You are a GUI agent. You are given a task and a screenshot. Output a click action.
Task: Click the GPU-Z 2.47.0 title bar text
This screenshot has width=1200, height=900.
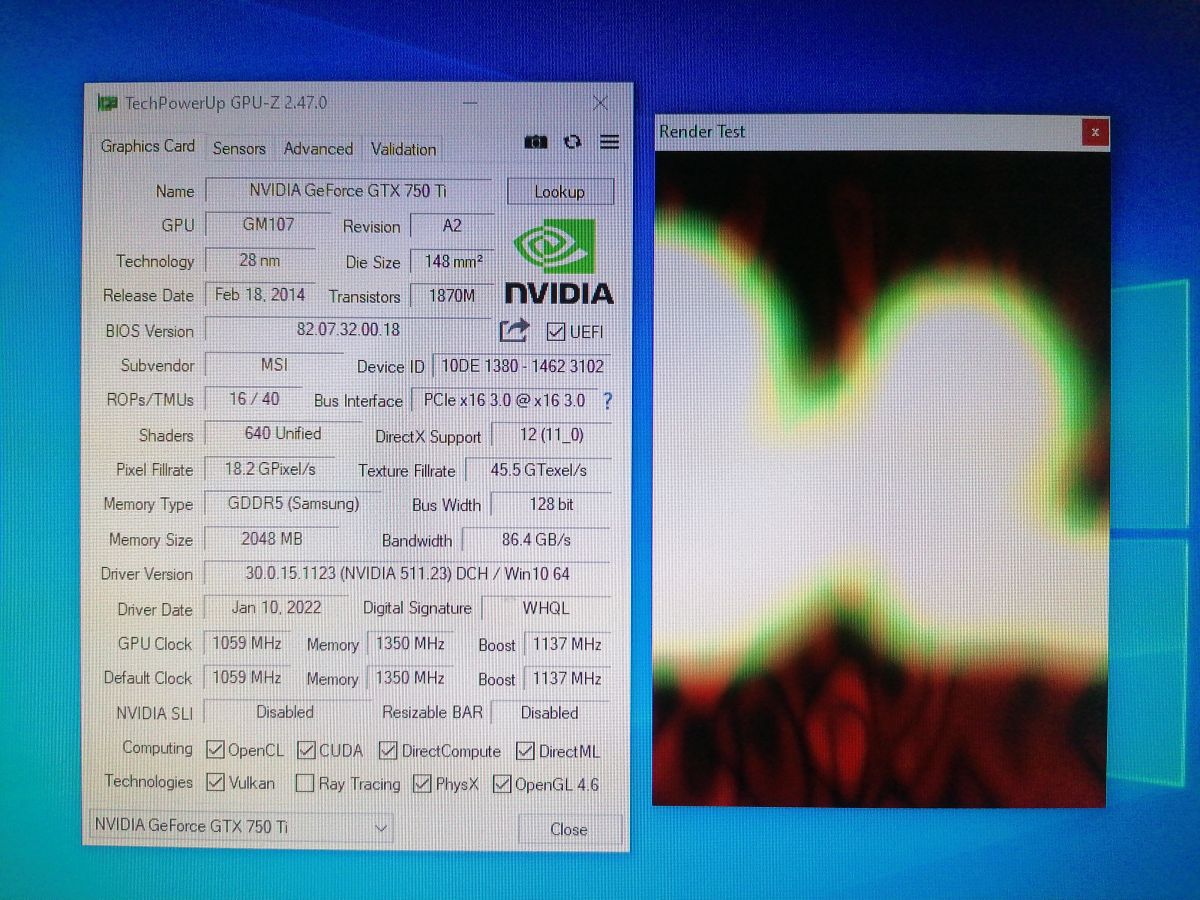[226, 103]
